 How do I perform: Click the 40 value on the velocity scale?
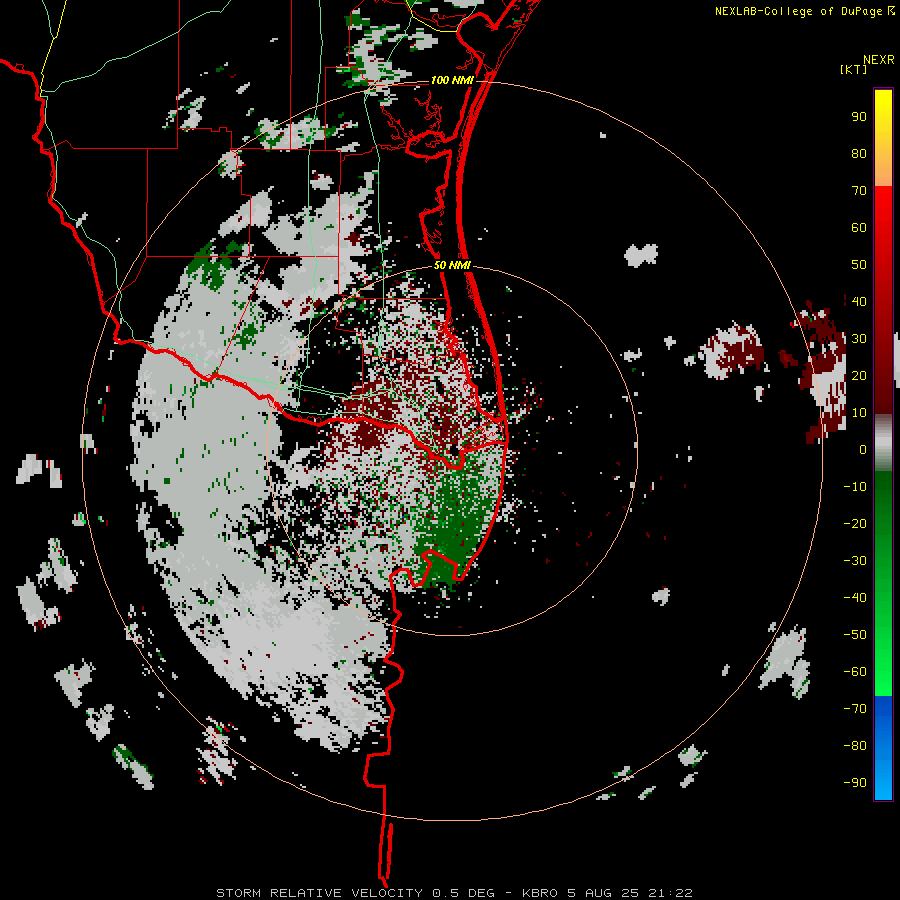coord(859,302)
